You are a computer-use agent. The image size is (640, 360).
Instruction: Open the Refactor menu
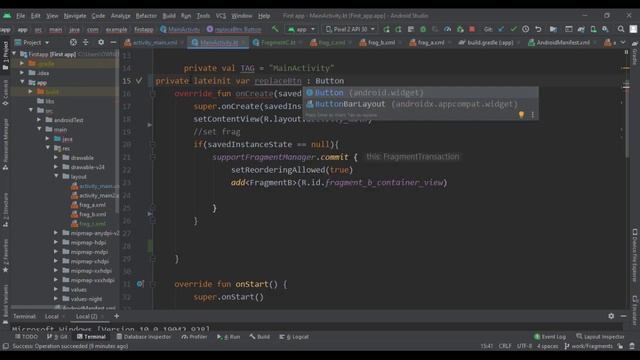click(x=146, y=16)
